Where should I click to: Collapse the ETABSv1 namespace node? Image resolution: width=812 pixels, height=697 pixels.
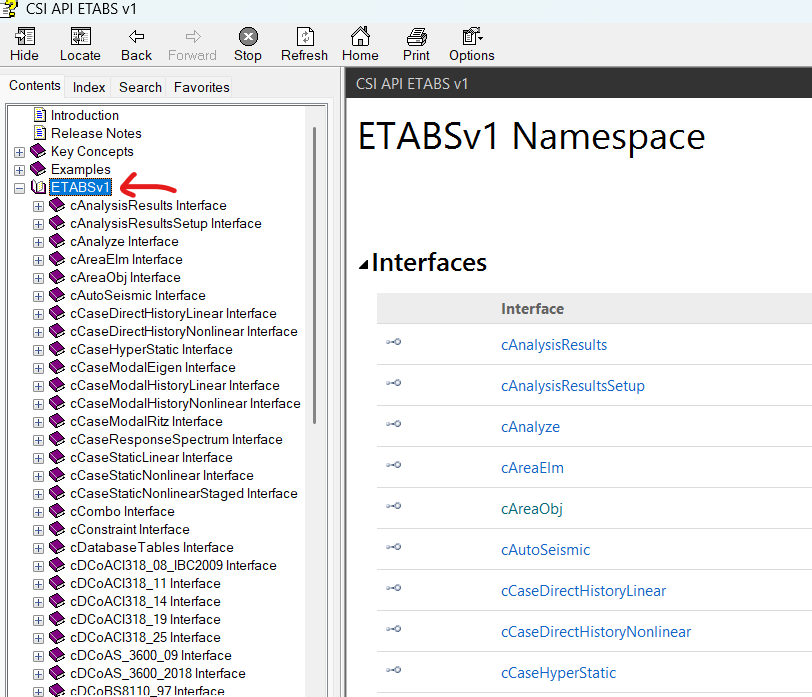[x=20, y=188]
